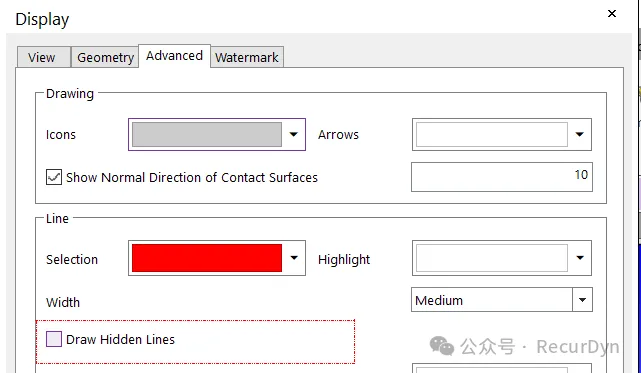Screen dimensions: 641x373
Task: Enable the Draw Hidden Lines checkbox
Action: (x=54, y=339)
